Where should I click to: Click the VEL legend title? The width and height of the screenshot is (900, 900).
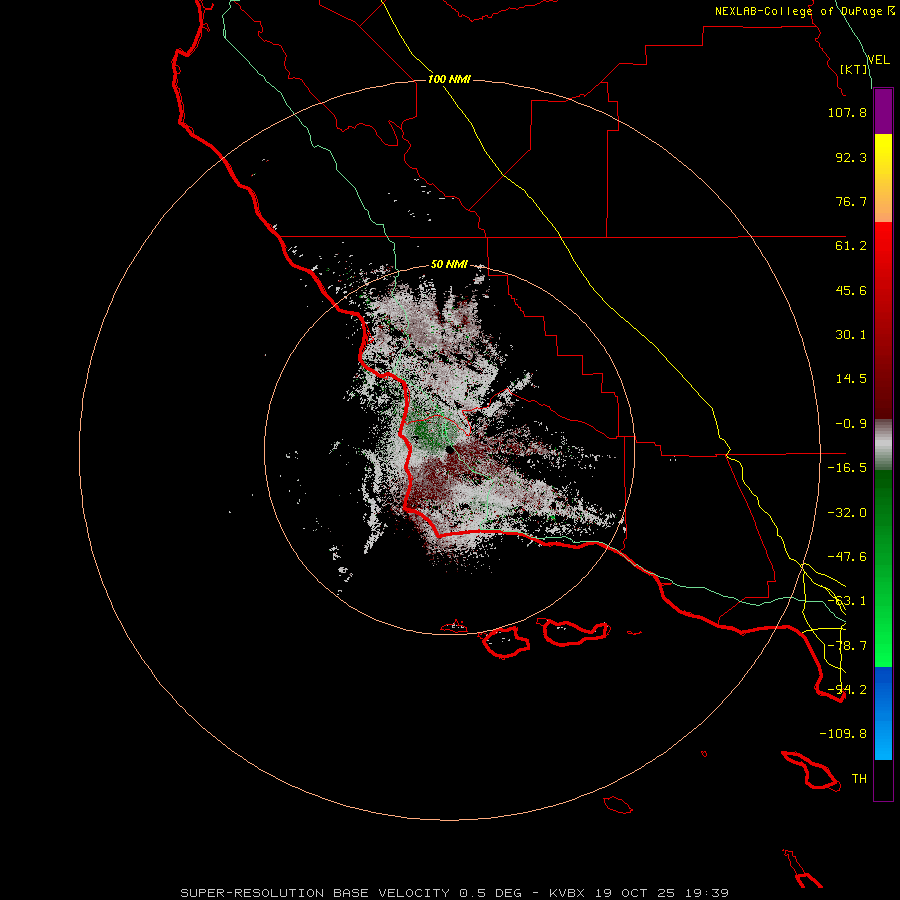tap(878, 60)
